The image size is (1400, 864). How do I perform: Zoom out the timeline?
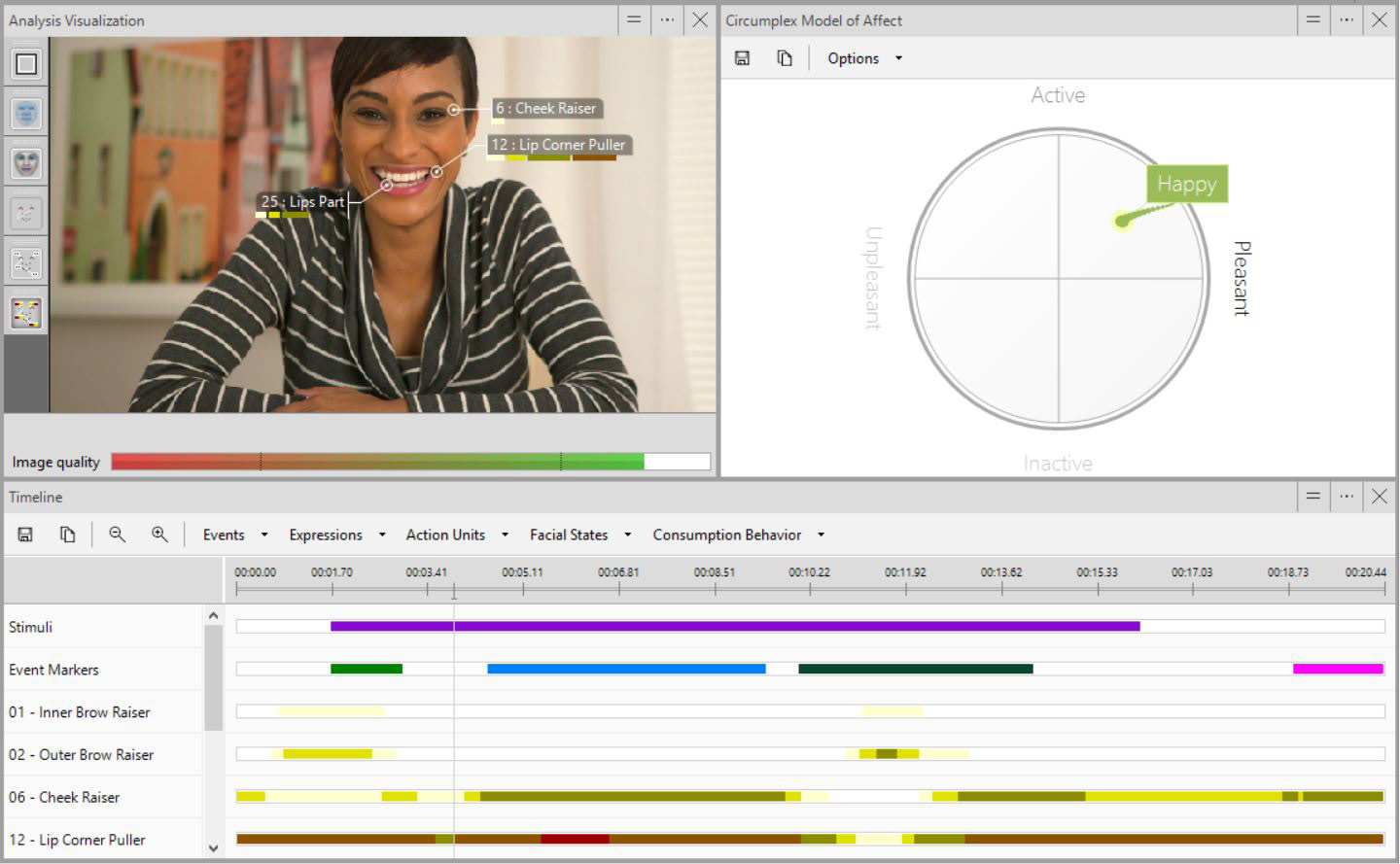[117, 535]
